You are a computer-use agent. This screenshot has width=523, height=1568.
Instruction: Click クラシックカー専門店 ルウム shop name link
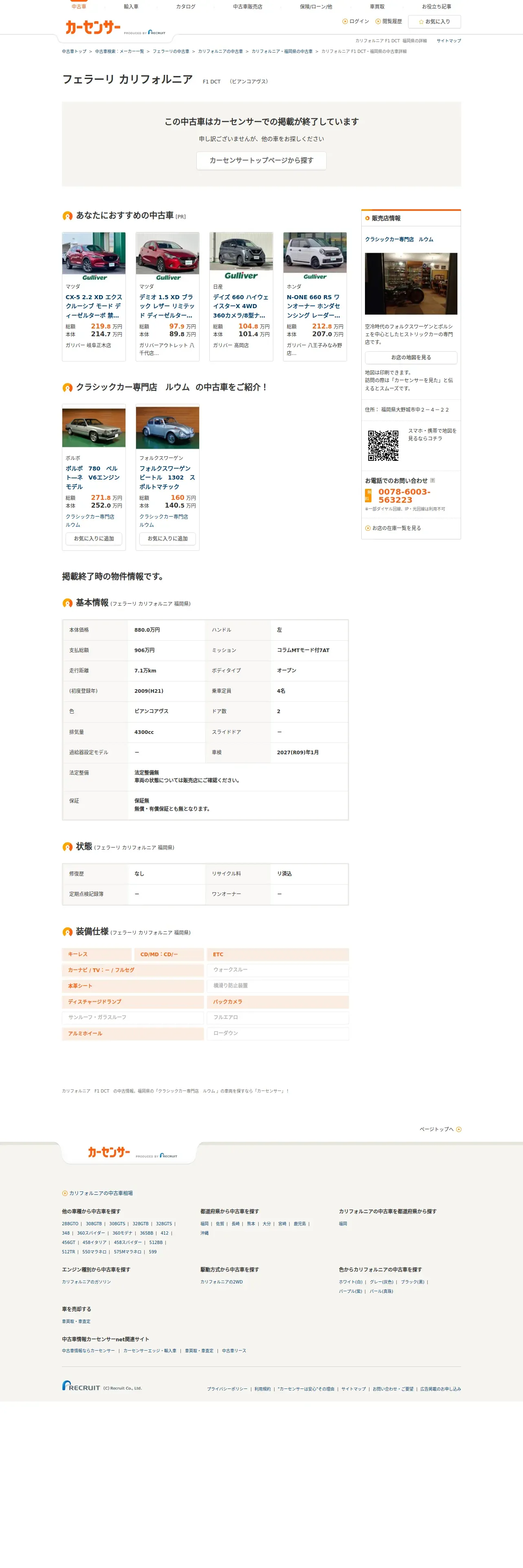[x=400, y=239]
